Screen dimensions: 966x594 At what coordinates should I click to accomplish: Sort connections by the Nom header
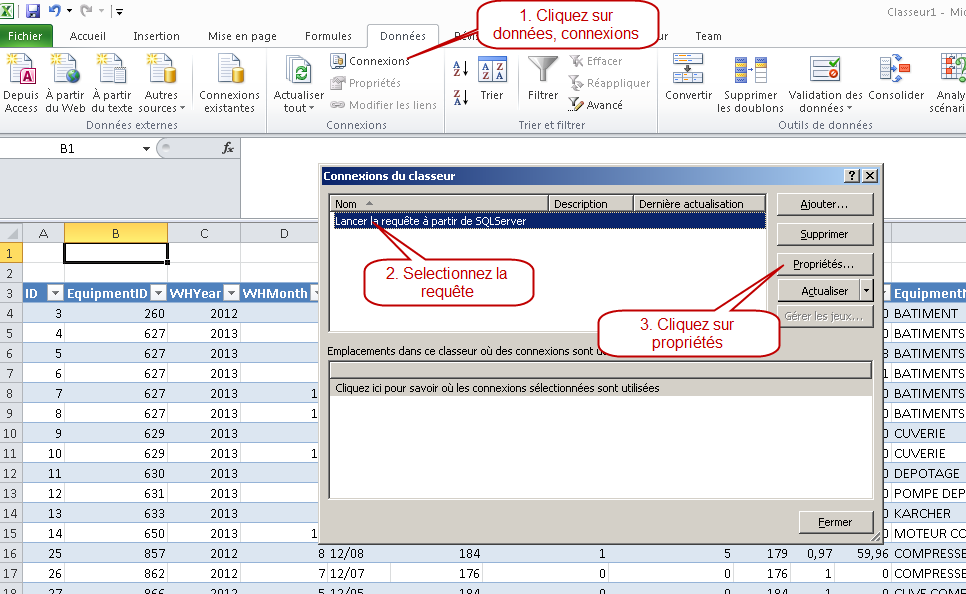439,204
